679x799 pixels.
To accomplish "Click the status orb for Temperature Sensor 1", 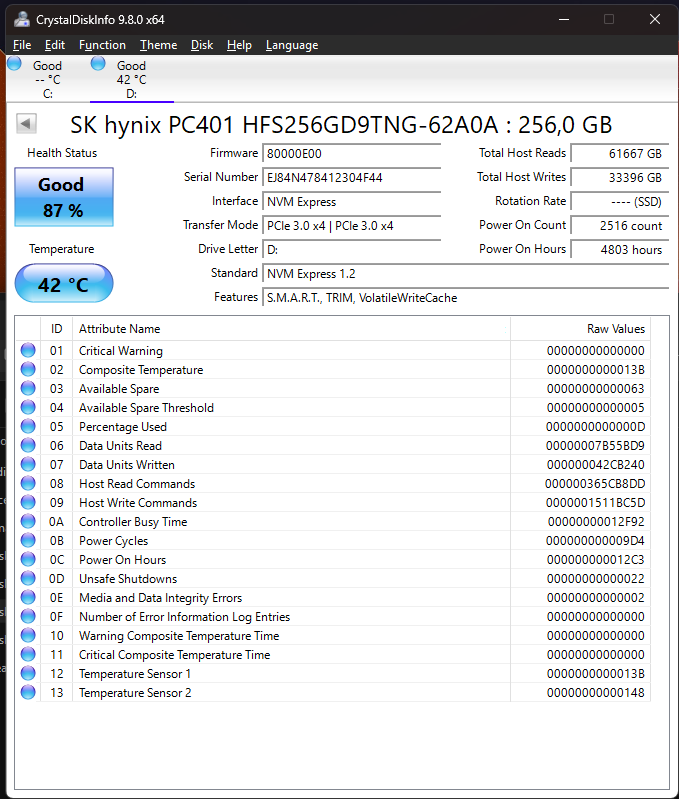I will click(28, 673).
